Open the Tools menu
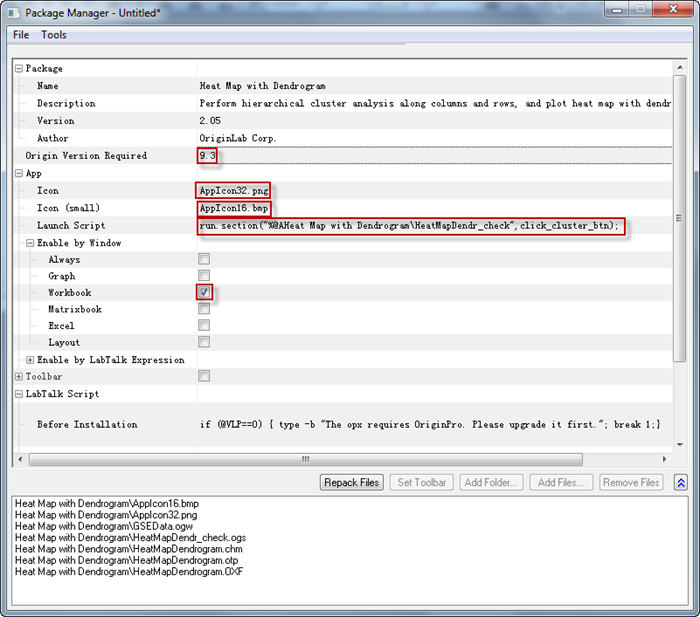The width and height of the screenshot is (700, 617). 54,35
